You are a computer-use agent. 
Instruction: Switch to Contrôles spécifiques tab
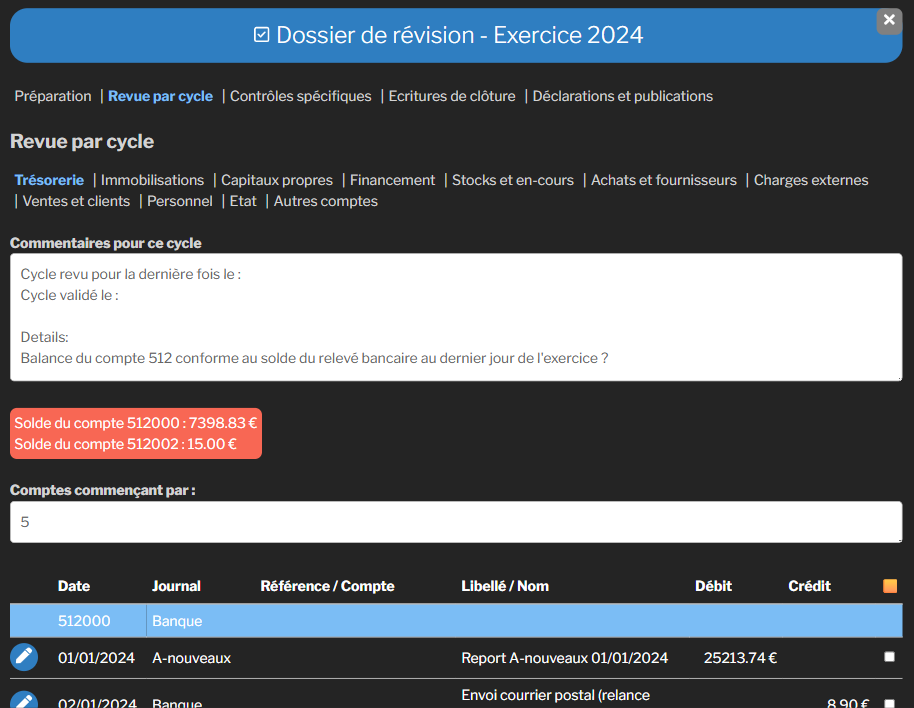300,96
